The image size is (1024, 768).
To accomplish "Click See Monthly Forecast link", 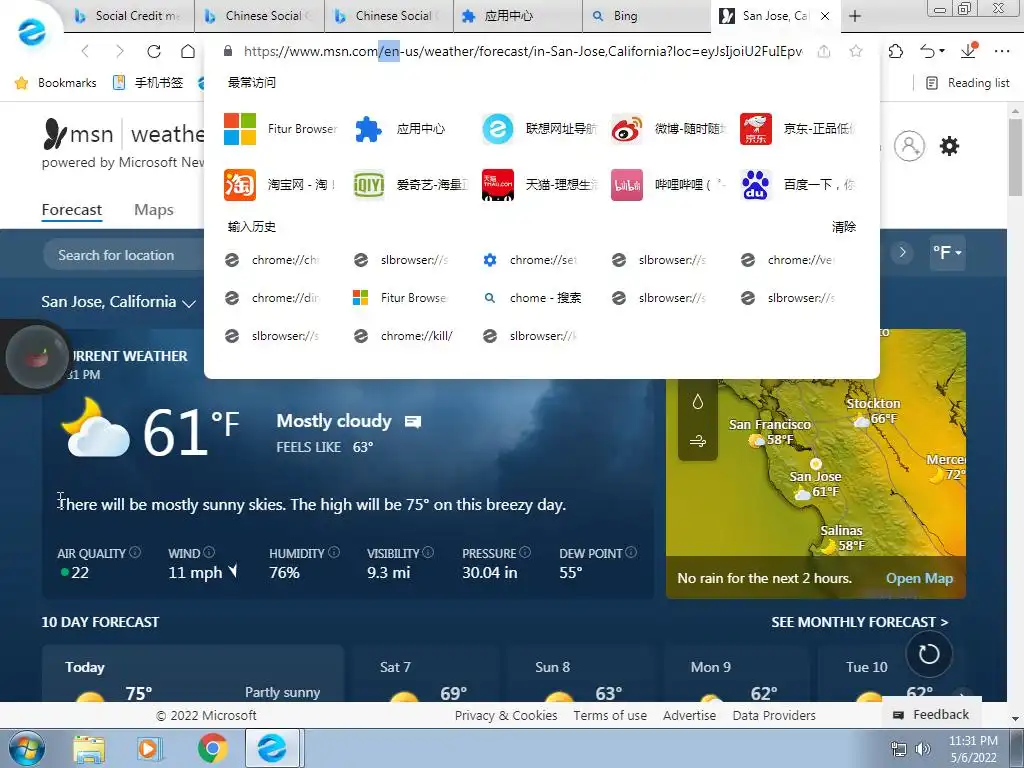I will [859, 622].
